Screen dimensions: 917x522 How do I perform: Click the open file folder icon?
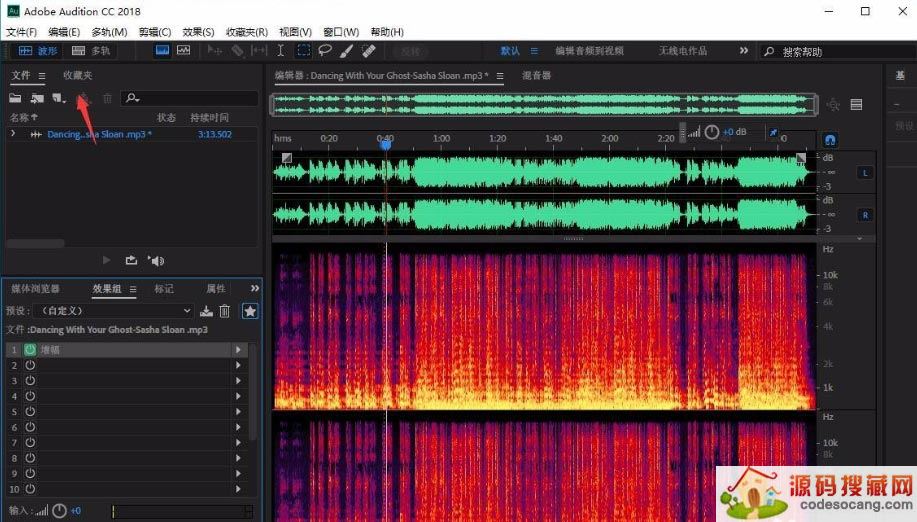tap(16, 98)
